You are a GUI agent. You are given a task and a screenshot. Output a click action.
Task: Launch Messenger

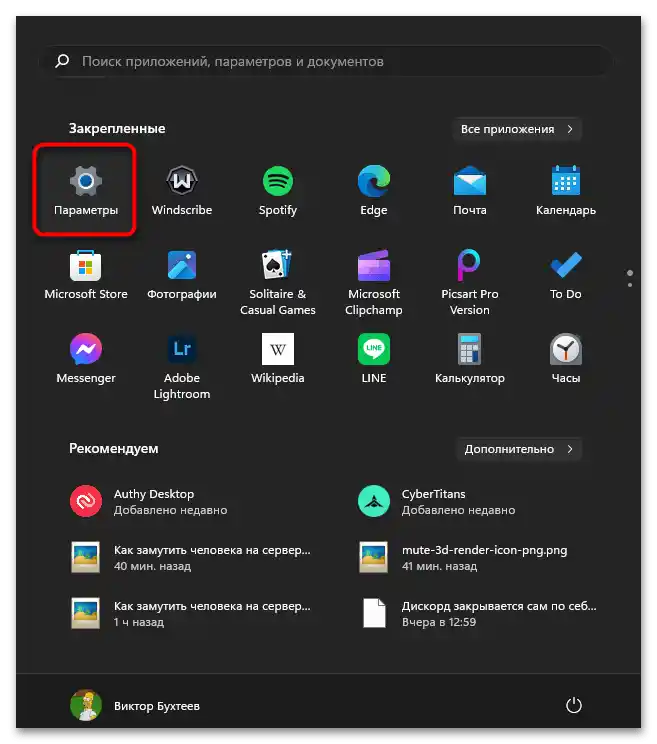pos(85,359)
